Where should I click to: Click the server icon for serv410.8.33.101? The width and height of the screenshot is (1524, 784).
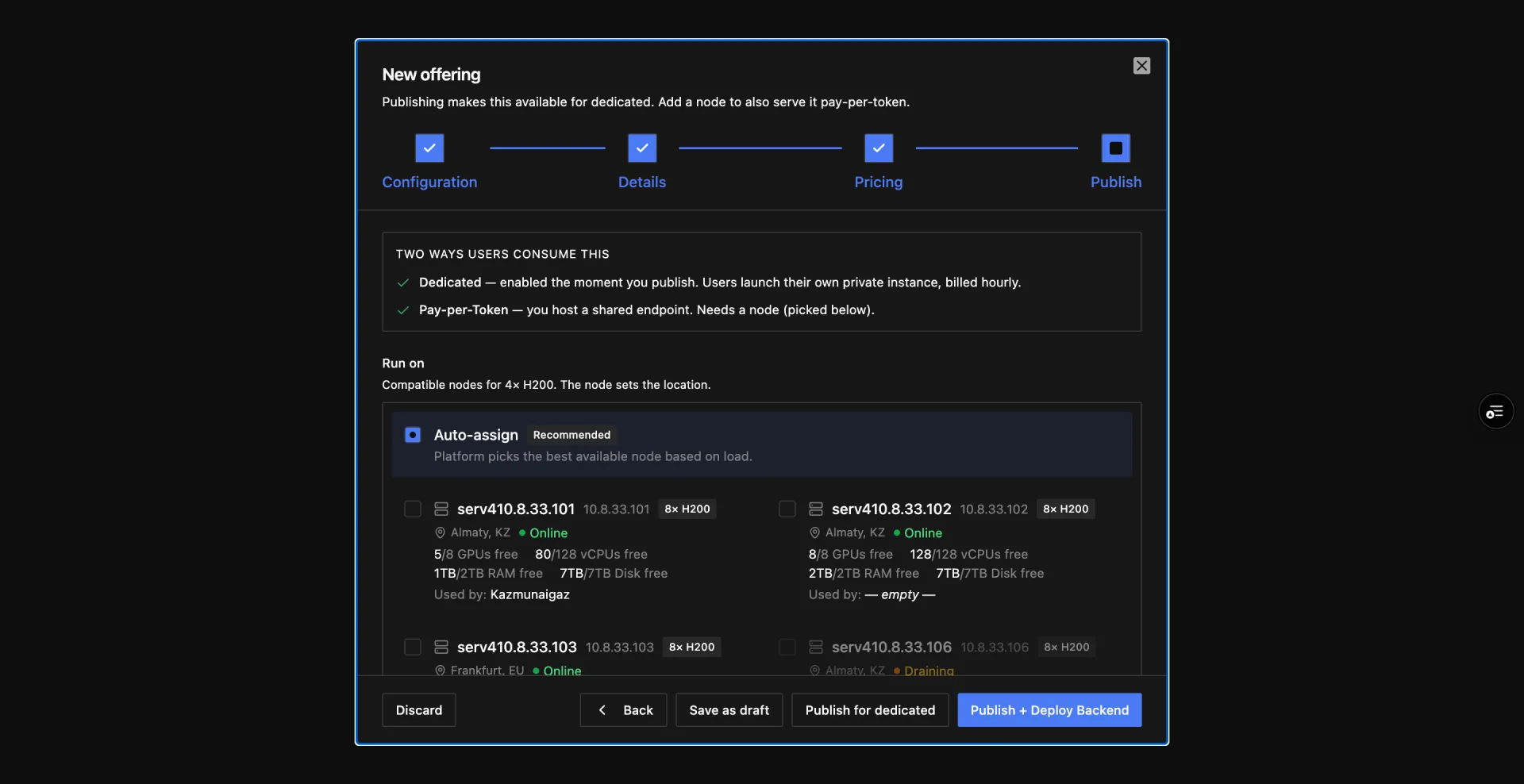point(441,509)
